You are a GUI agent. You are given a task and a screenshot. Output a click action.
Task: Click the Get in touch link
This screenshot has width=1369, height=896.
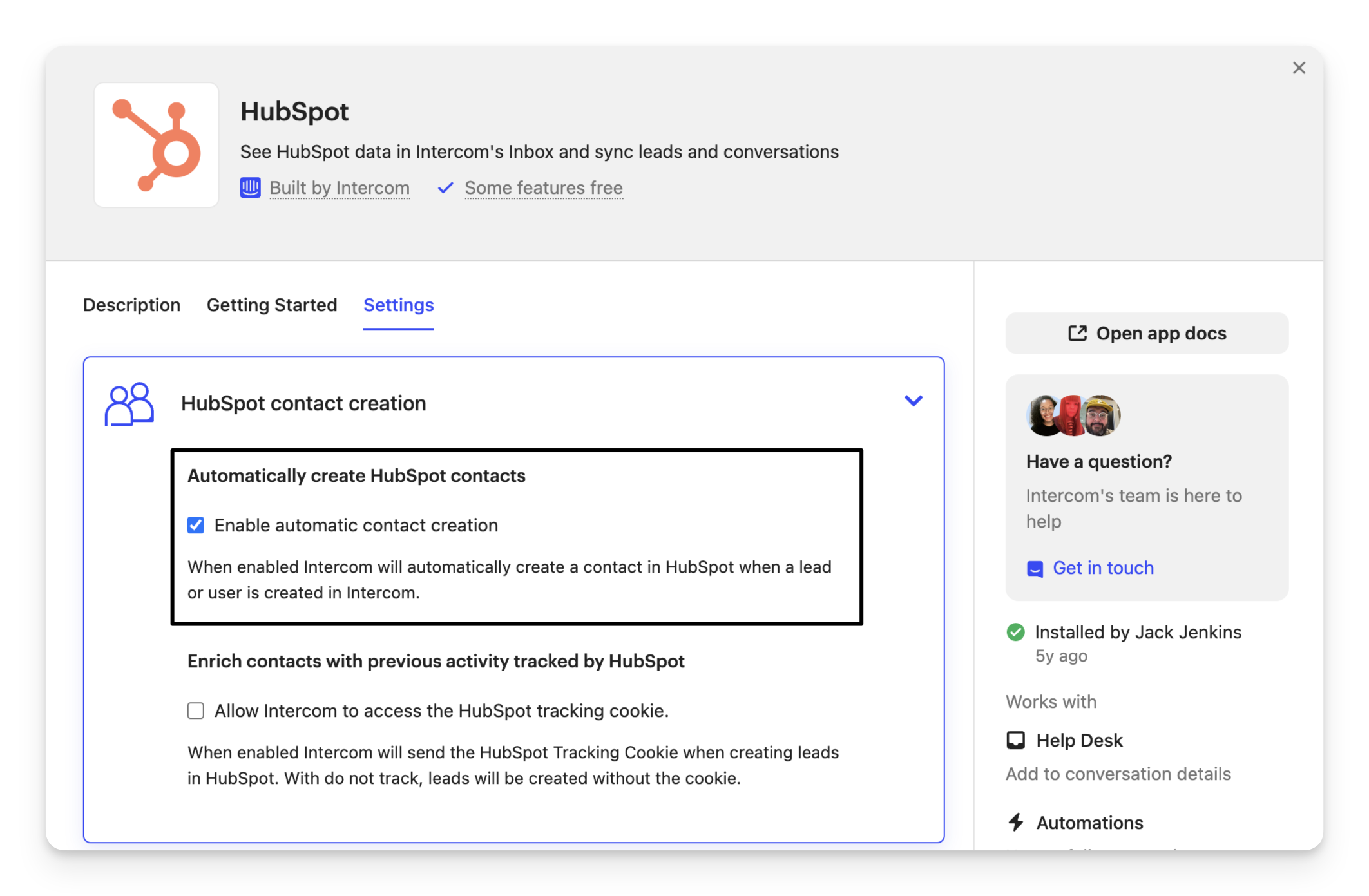click(1103, 568)
